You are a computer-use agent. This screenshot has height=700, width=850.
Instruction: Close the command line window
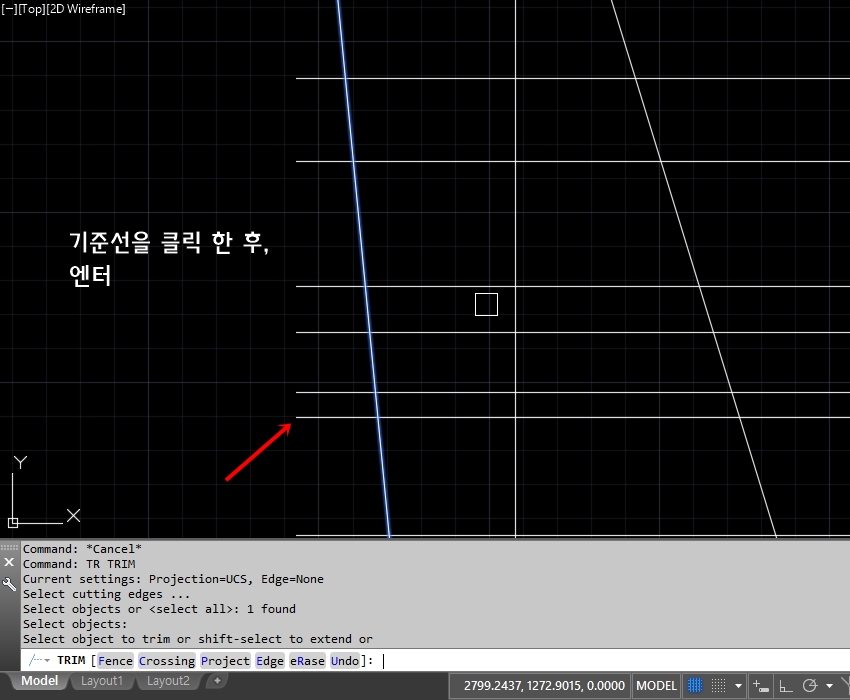tap(9, 562)
